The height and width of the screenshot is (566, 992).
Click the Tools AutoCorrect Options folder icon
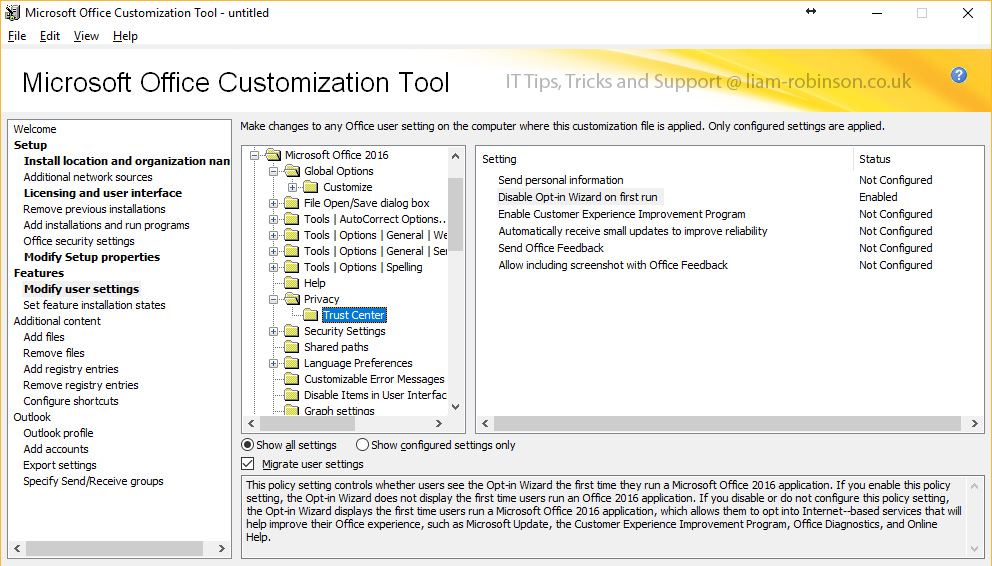click(292, 219)
